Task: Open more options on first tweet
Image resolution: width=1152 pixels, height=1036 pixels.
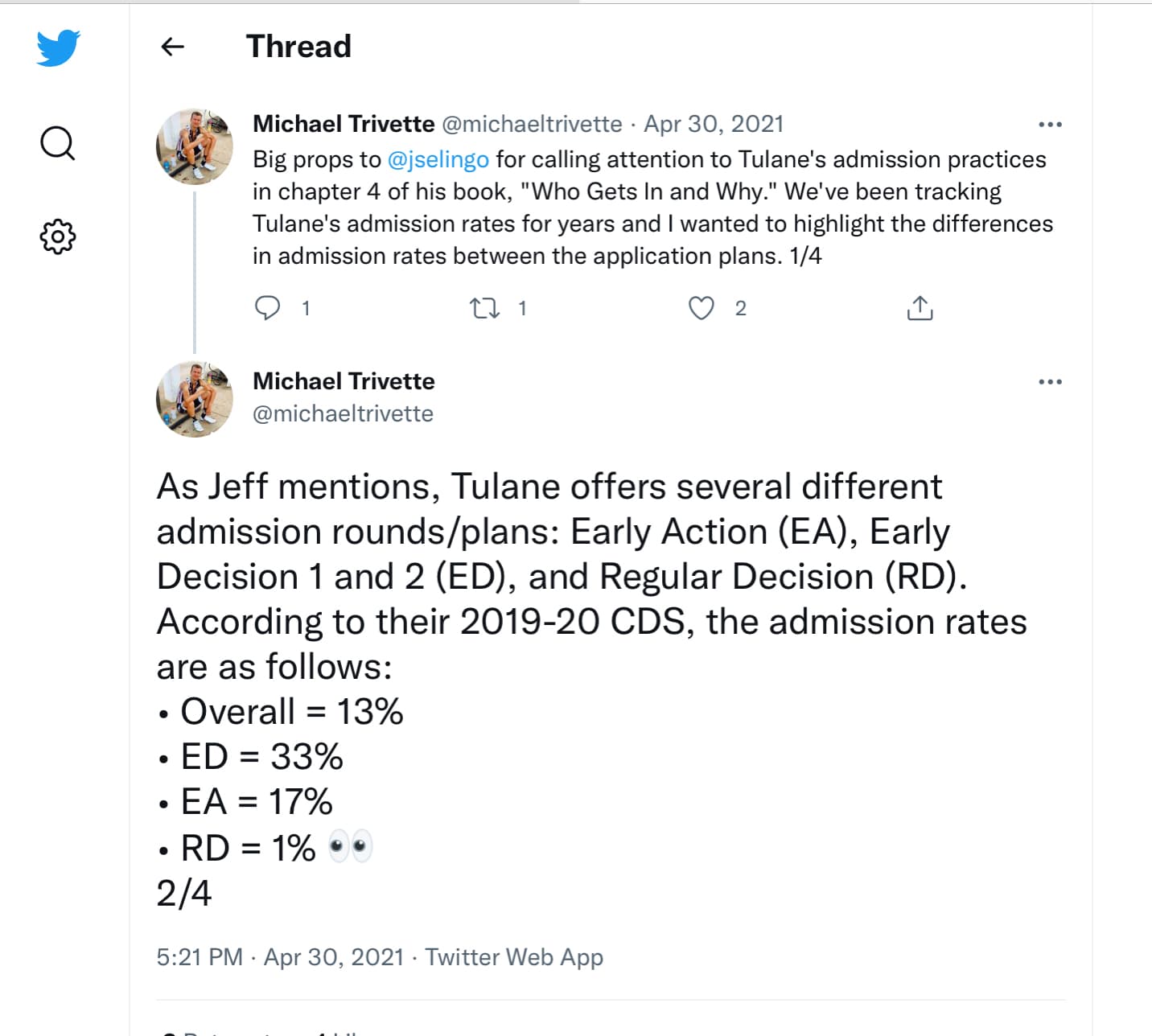Action: pyautogui.click(x=1050, y=125)
